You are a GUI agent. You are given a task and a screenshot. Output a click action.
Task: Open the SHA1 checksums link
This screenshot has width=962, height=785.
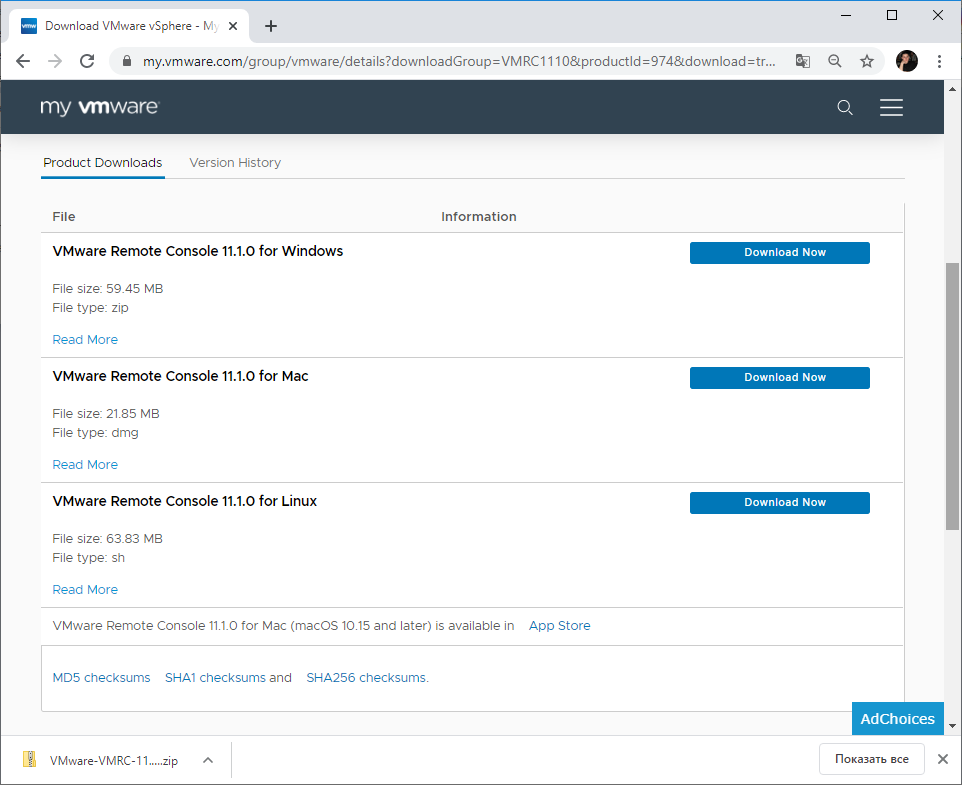[215, 678]
